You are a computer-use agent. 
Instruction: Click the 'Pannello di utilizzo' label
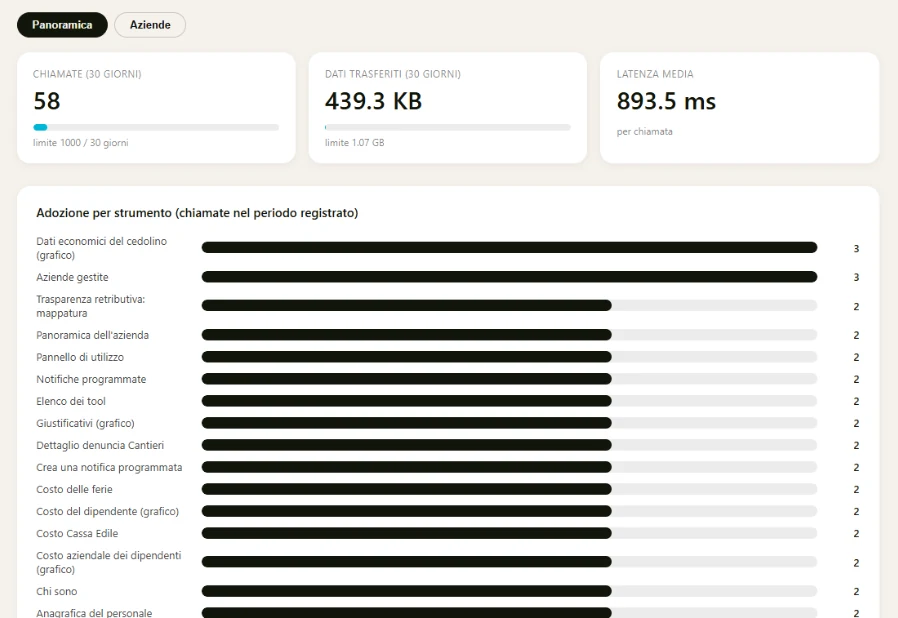pos(80,357)
